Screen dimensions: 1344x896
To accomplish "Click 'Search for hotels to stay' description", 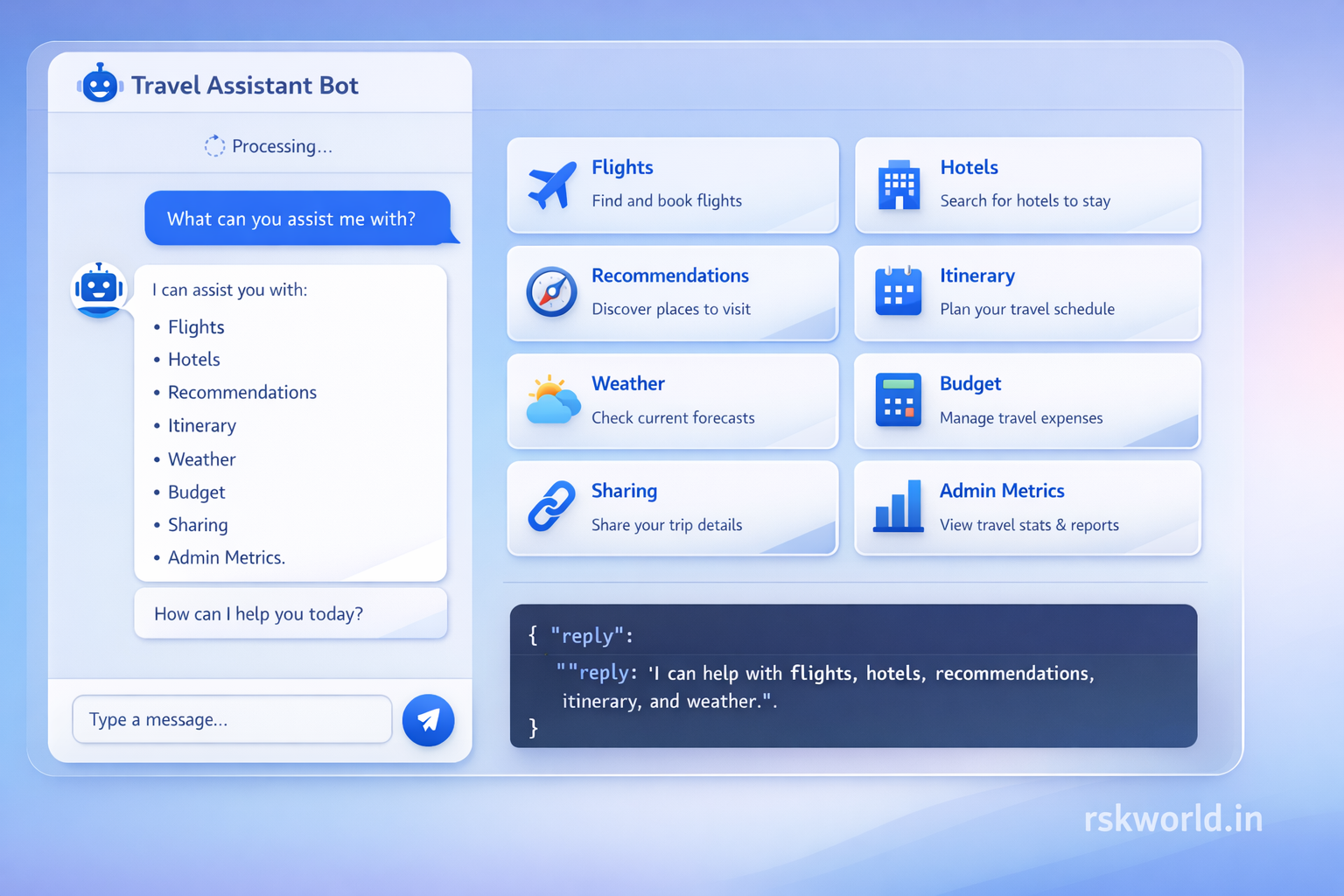I will pos(1025,201).
